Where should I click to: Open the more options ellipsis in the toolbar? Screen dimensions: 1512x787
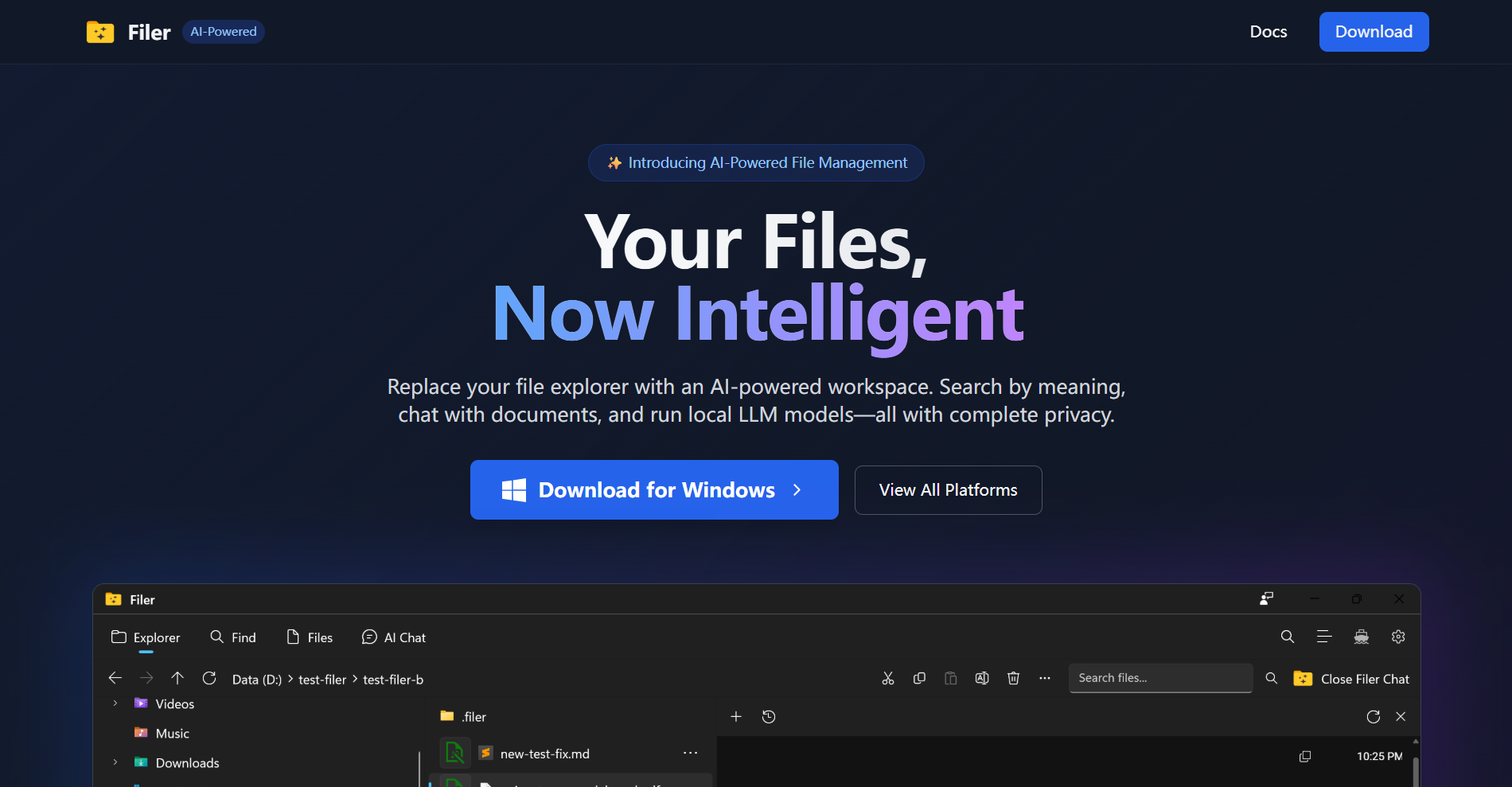tap(1044, 678)
